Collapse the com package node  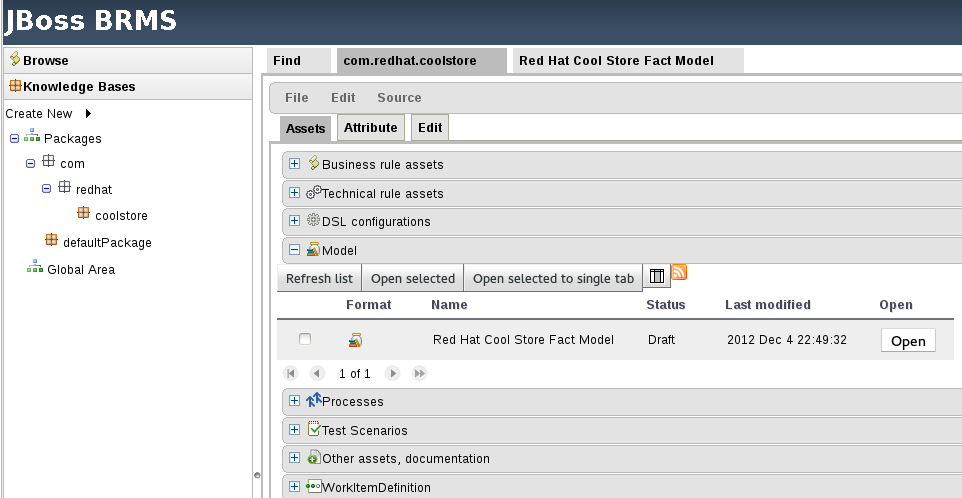(x=30, y=164)
